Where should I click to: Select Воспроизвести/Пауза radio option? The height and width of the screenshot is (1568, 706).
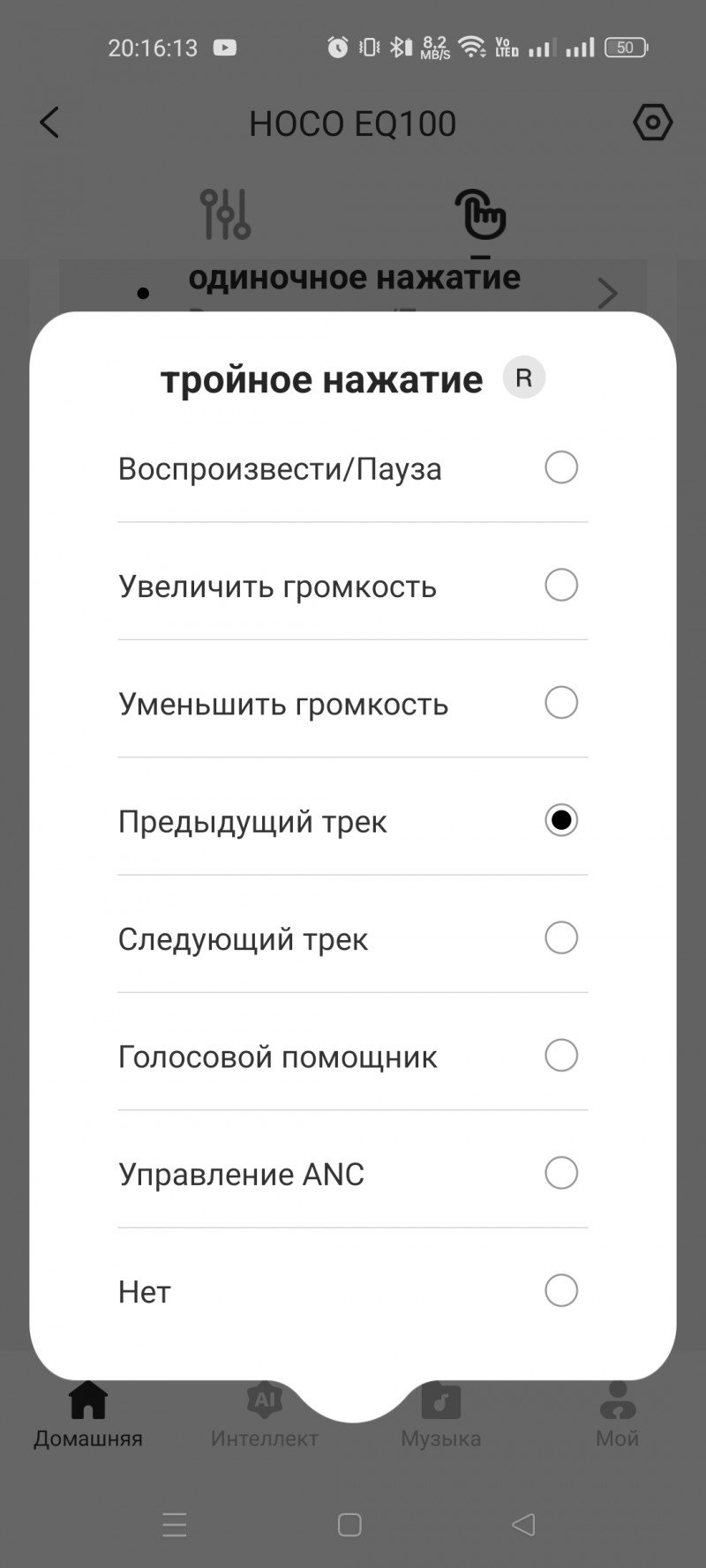(x=561, y=467)
